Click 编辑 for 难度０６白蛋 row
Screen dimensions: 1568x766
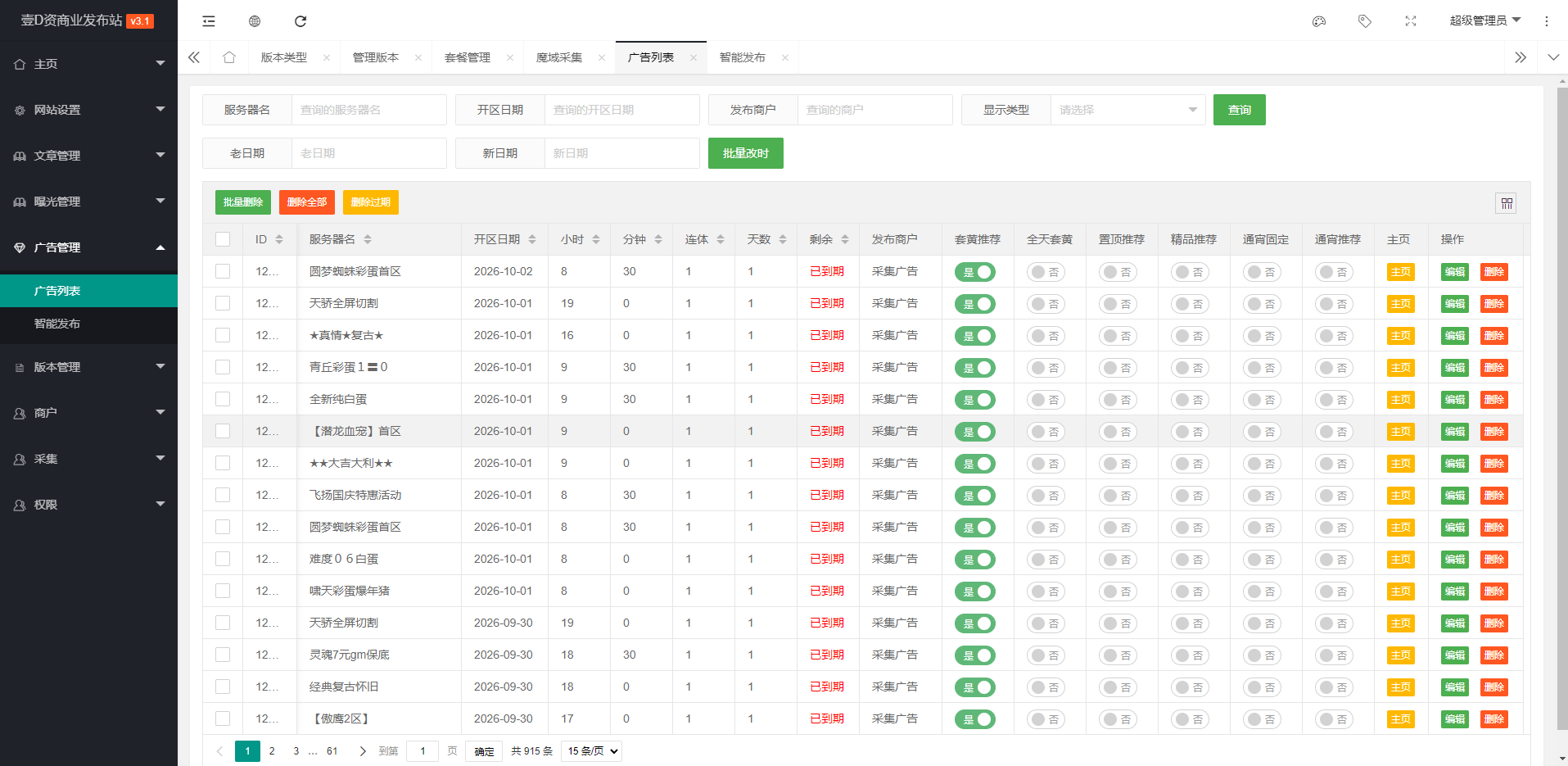point(1454,560)
